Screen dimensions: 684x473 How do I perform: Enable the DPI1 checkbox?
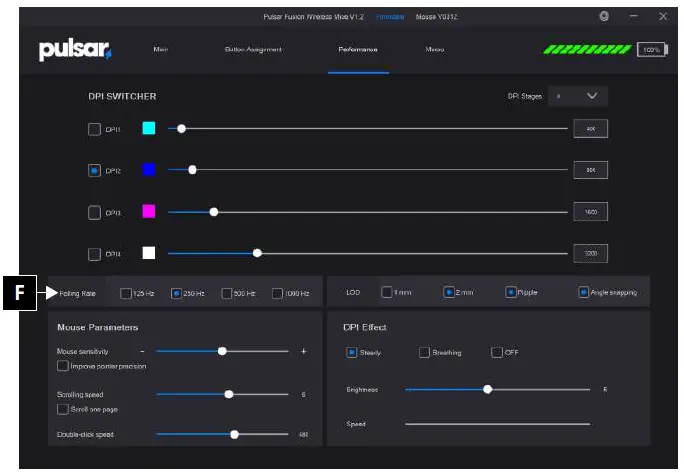click(x=94, y=129)
